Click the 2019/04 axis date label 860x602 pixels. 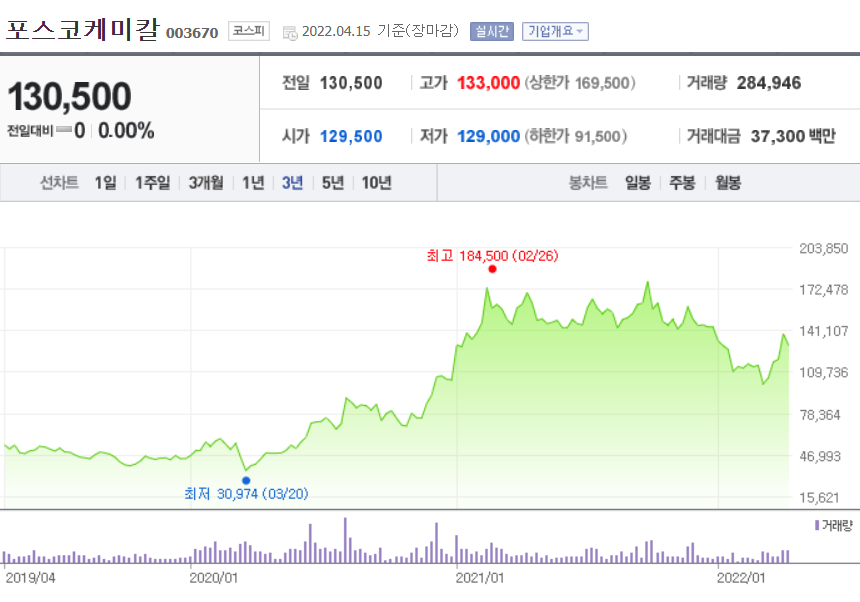click(x=30, y=578)
